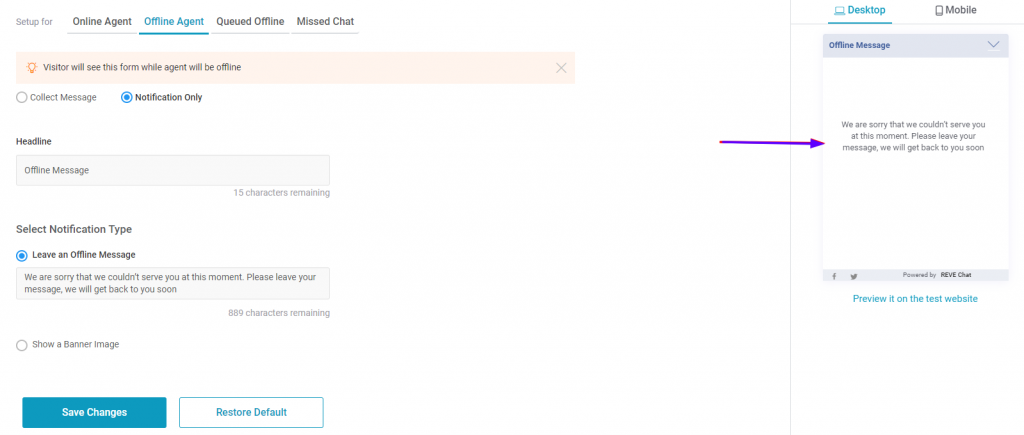The image size is (1024, 435).
Task: Open the Missed Chat tab
Action: click(325, 22)
